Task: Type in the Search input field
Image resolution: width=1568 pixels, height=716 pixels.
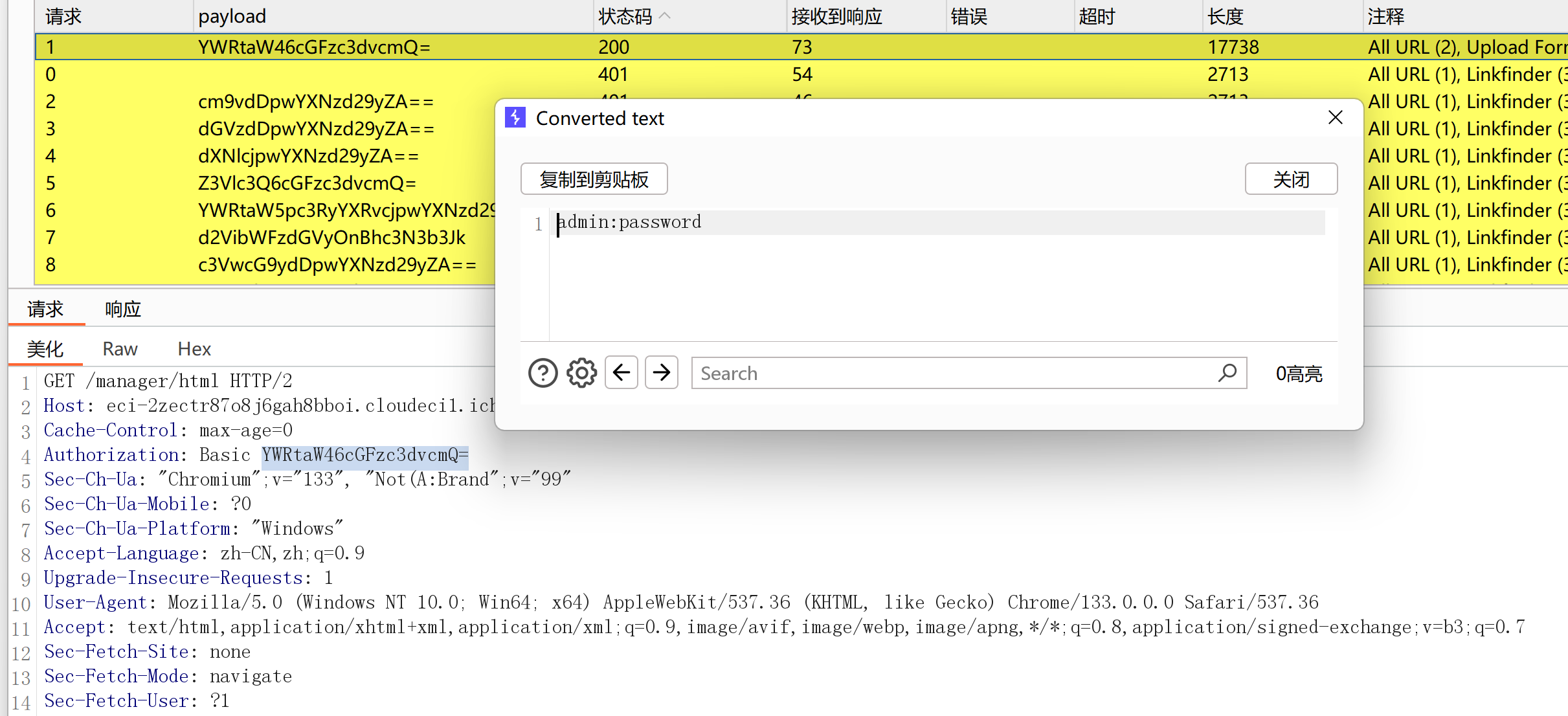Action: tap(952, 374)
